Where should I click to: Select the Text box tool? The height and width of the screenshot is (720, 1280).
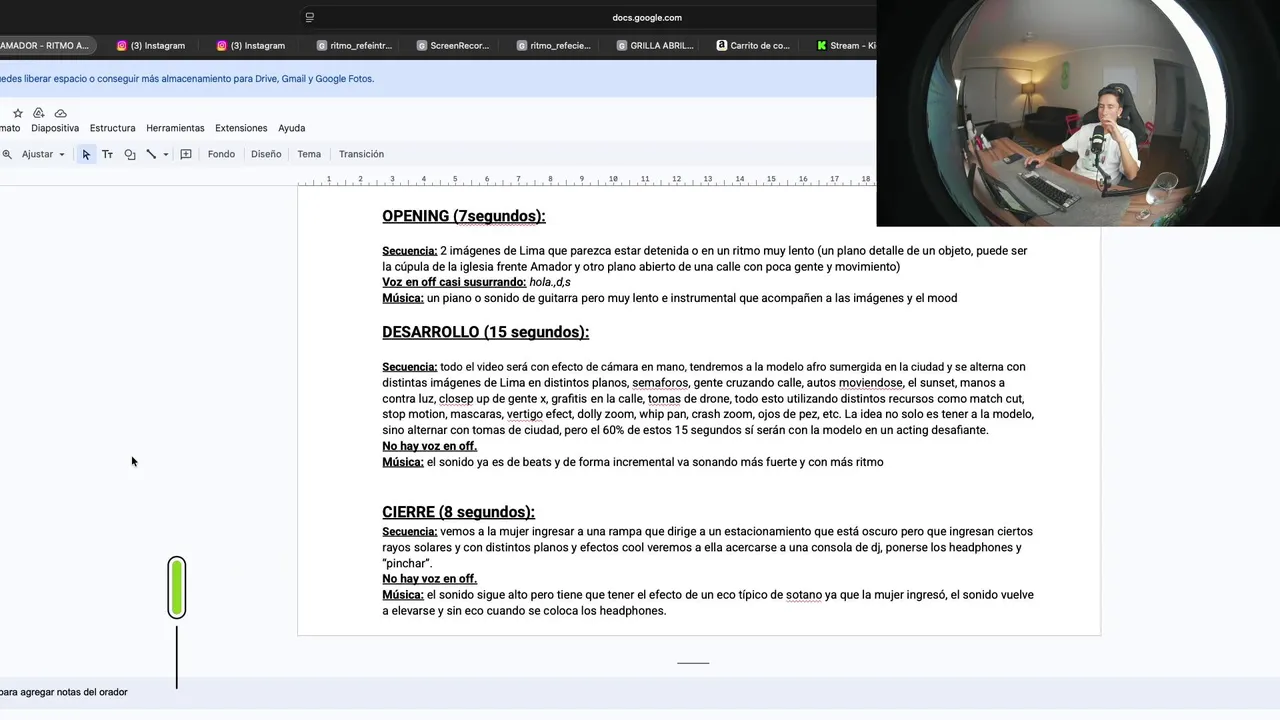pos(107,154)
